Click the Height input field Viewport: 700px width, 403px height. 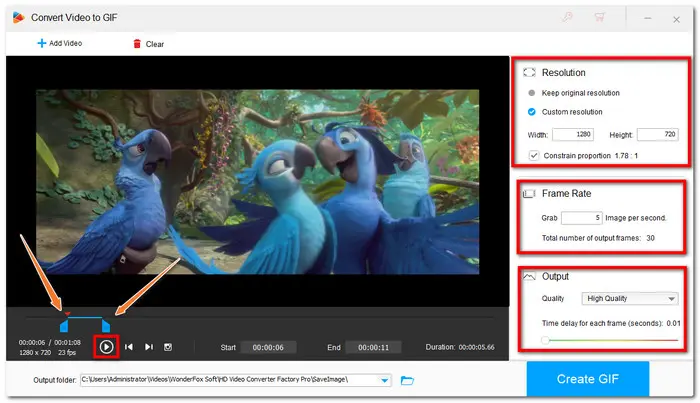[x=658, y=134]
